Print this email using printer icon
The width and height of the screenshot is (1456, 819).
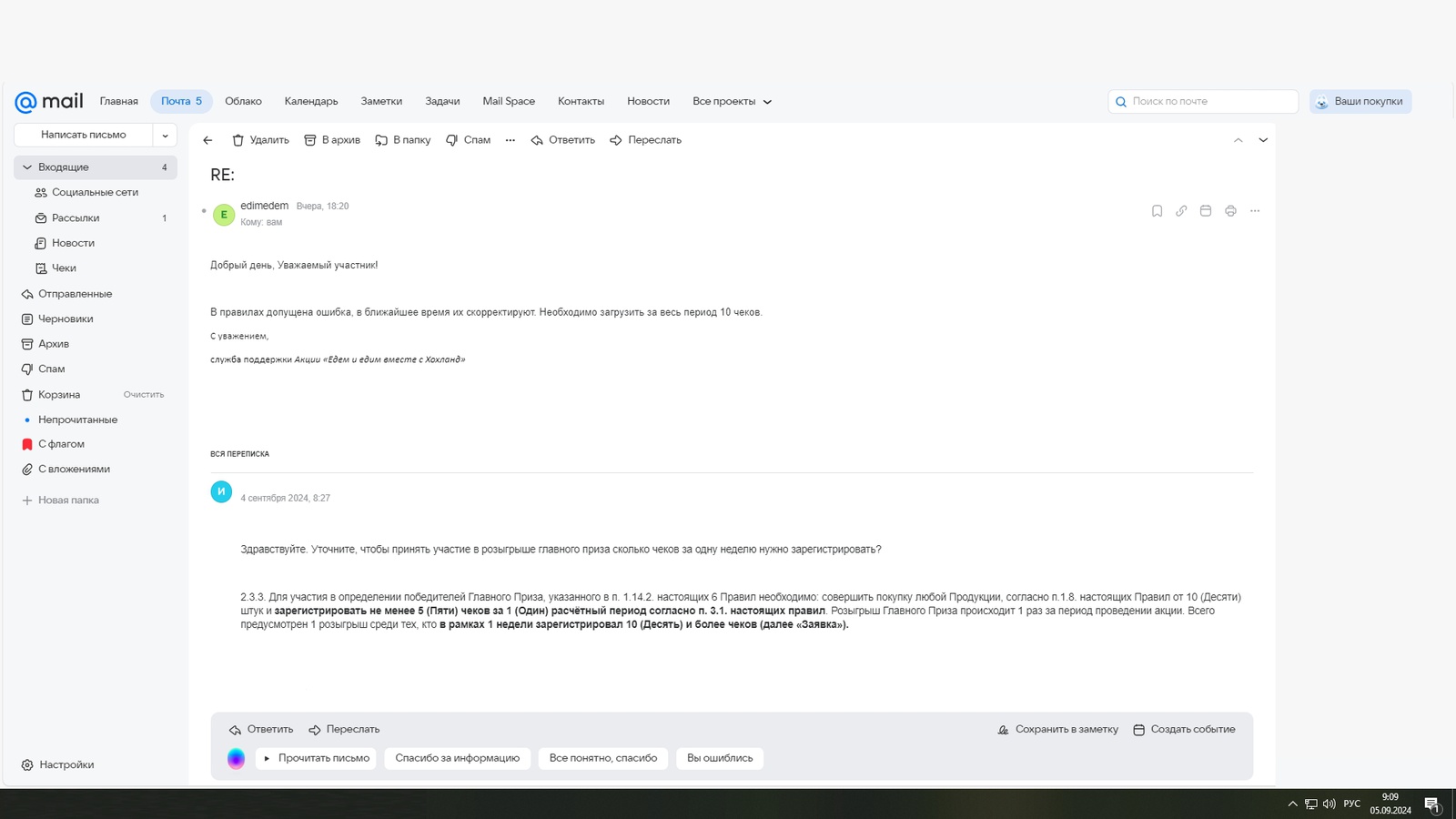1230,211
